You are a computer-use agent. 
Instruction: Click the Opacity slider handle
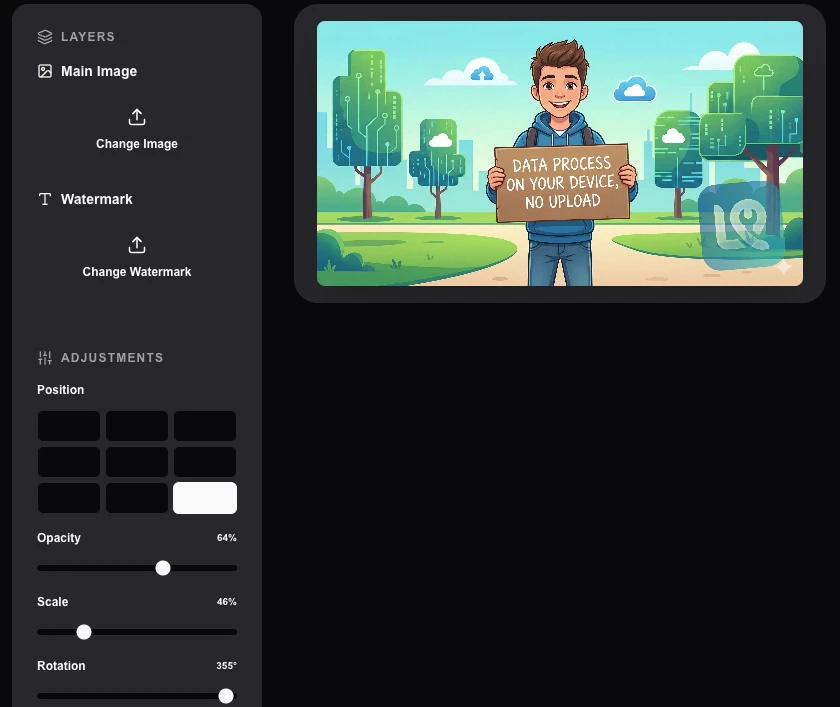pyautogui.click(x=163, y=568)
